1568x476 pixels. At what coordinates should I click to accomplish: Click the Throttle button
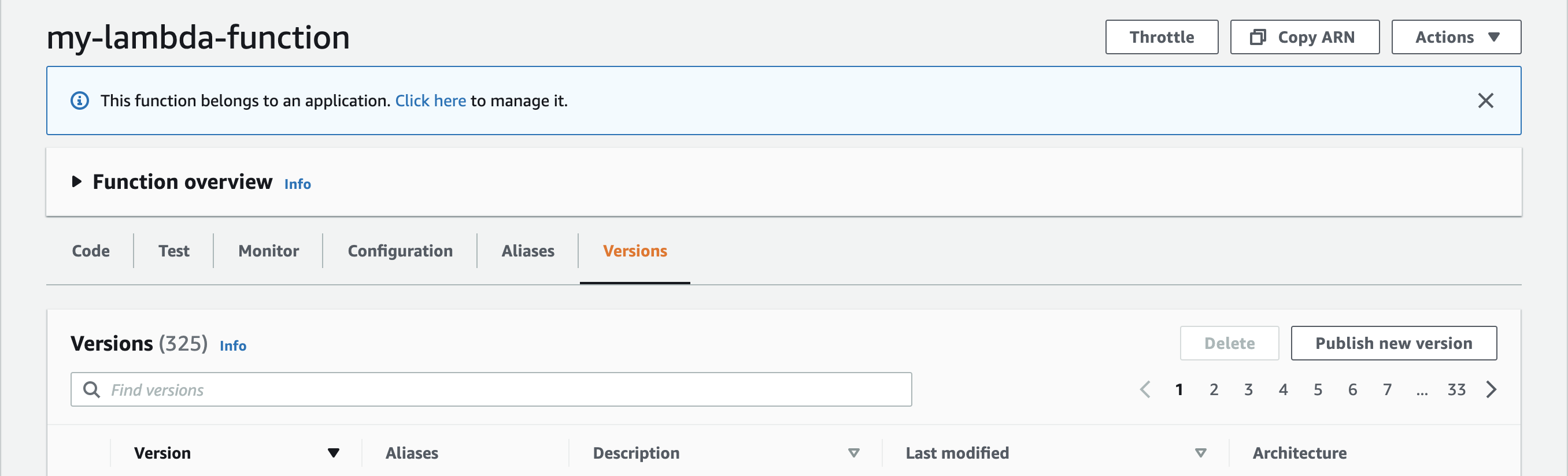tap(1161, 37)
